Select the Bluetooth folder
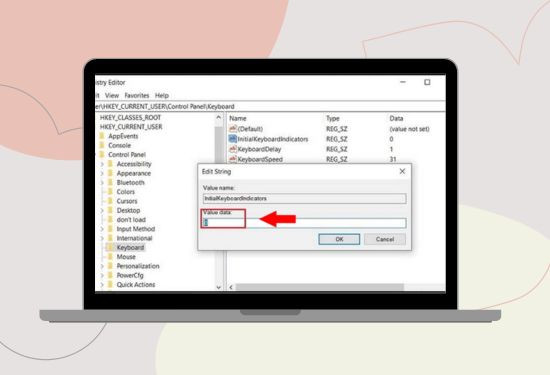This screenshot has height=375, width=550. pos(130,182)
